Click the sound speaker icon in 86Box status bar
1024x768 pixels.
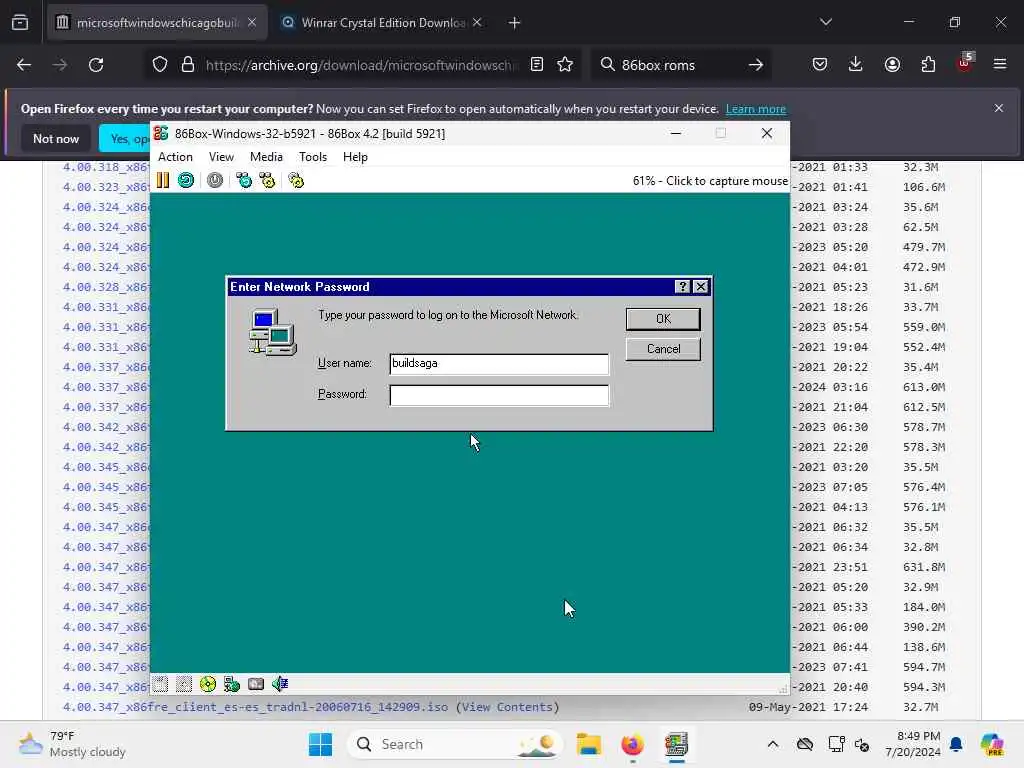click(x=280, y=684)
